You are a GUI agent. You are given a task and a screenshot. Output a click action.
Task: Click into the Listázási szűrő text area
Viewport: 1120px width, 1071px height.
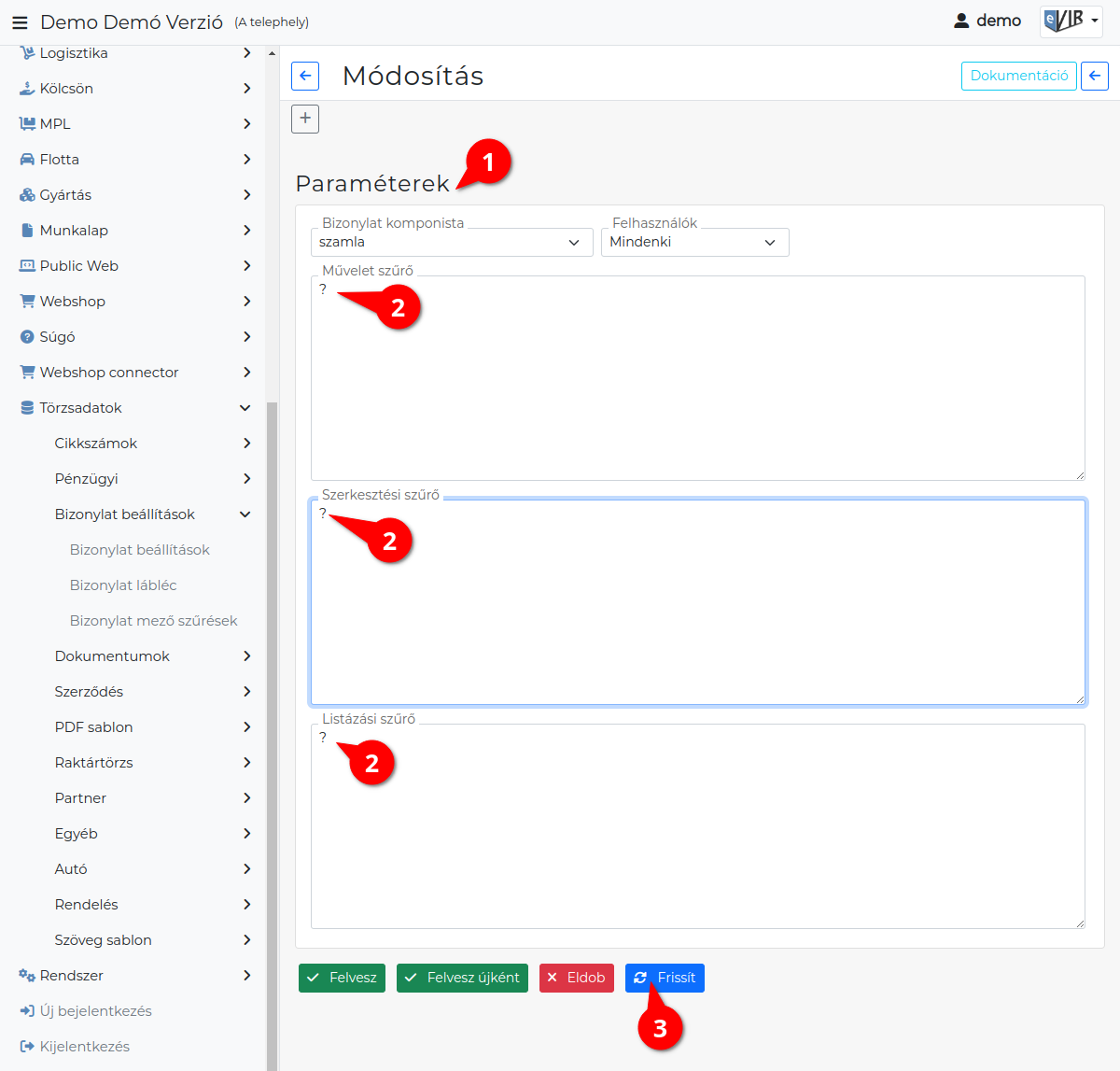[698, 826]
